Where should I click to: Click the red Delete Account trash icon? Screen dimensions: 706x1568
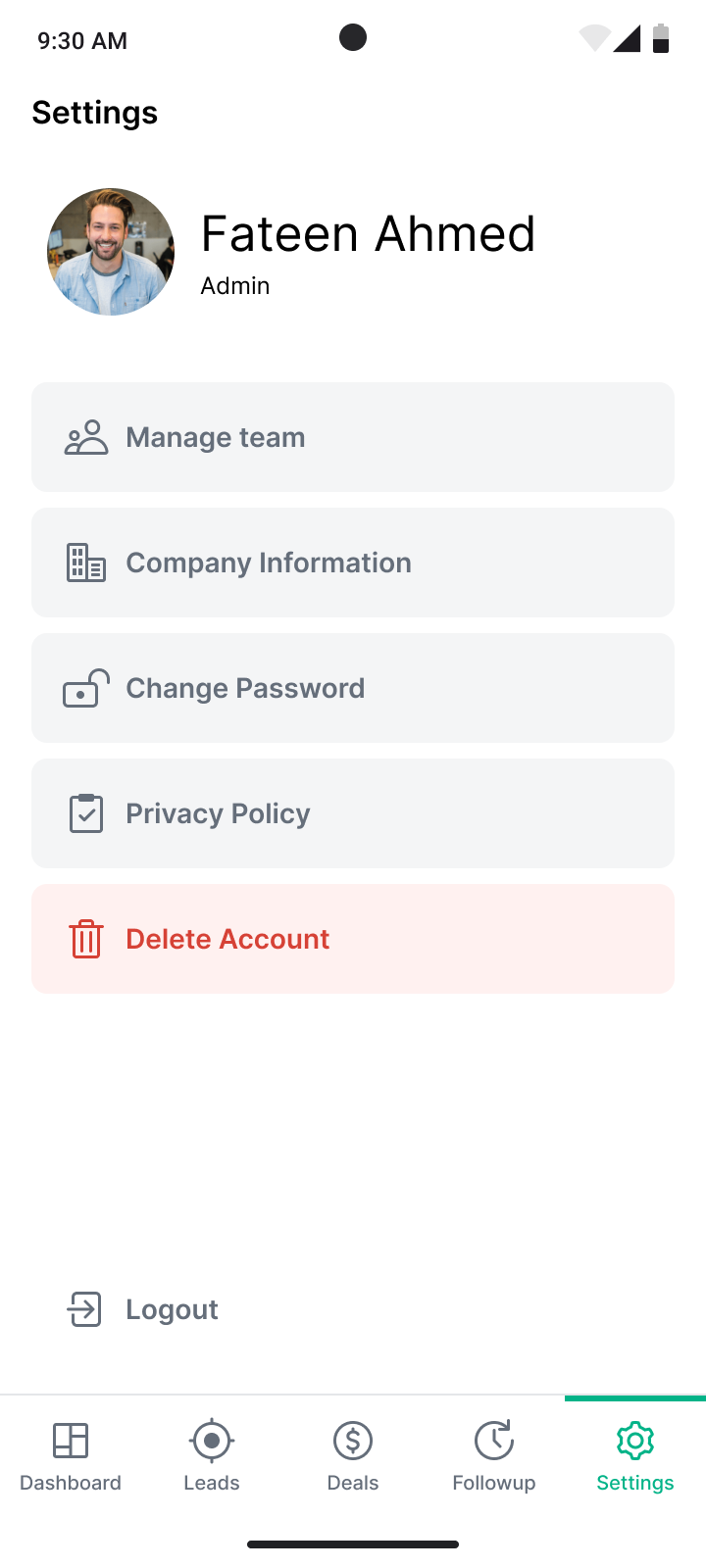86,939
